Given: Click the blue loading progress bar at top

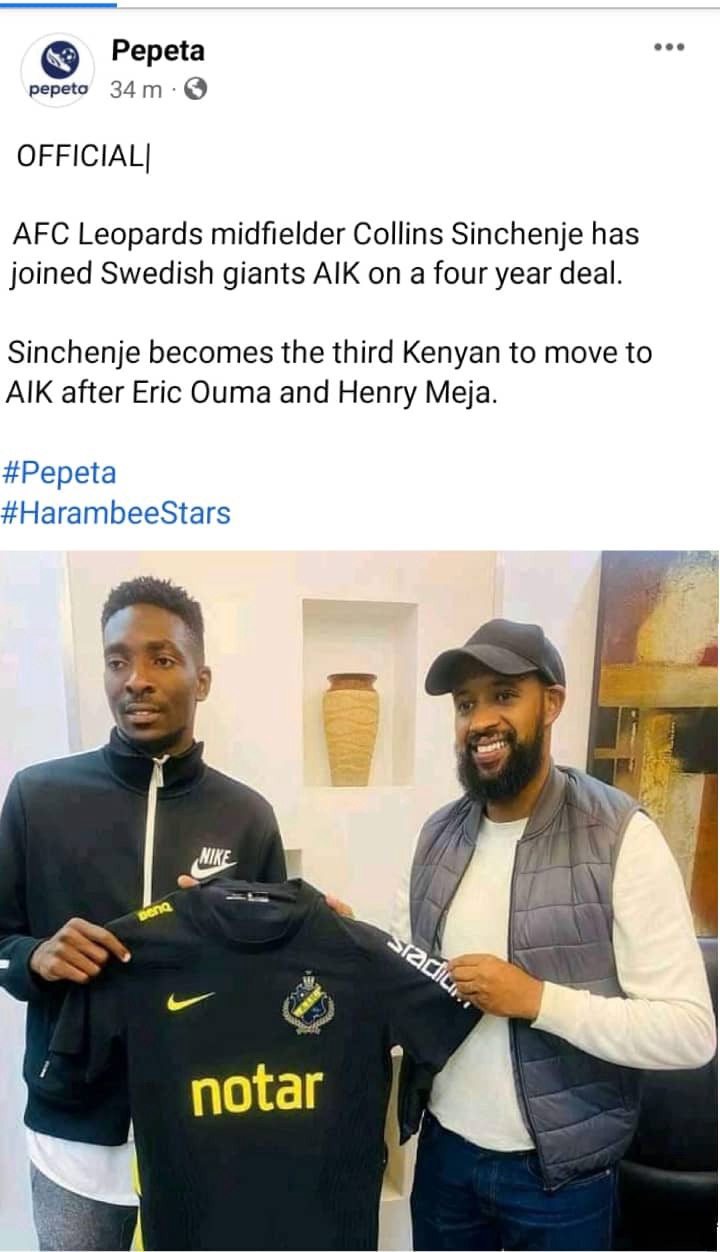Looking at the screenshot, I should (x=58, y=3).
